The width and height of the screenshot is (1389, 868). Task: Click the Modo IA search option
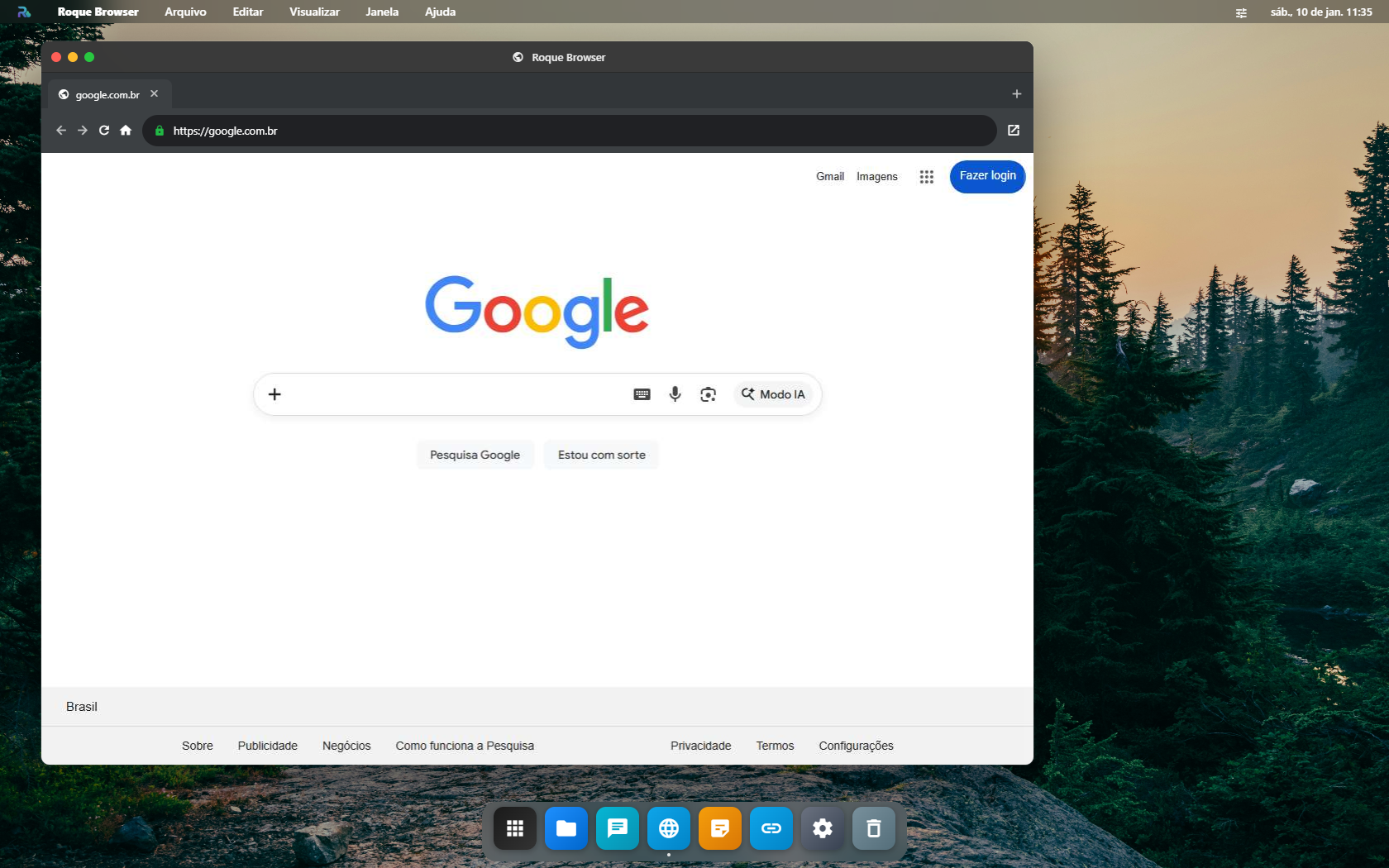772,394
